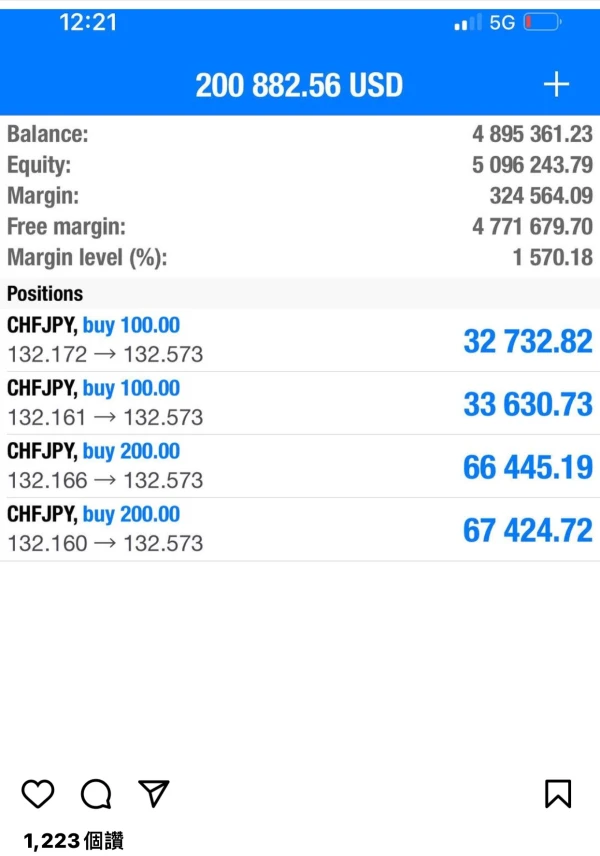This screenshot has width=600, height=856.
Task: Select the Balance row
Action: click(x=300, y=134)
